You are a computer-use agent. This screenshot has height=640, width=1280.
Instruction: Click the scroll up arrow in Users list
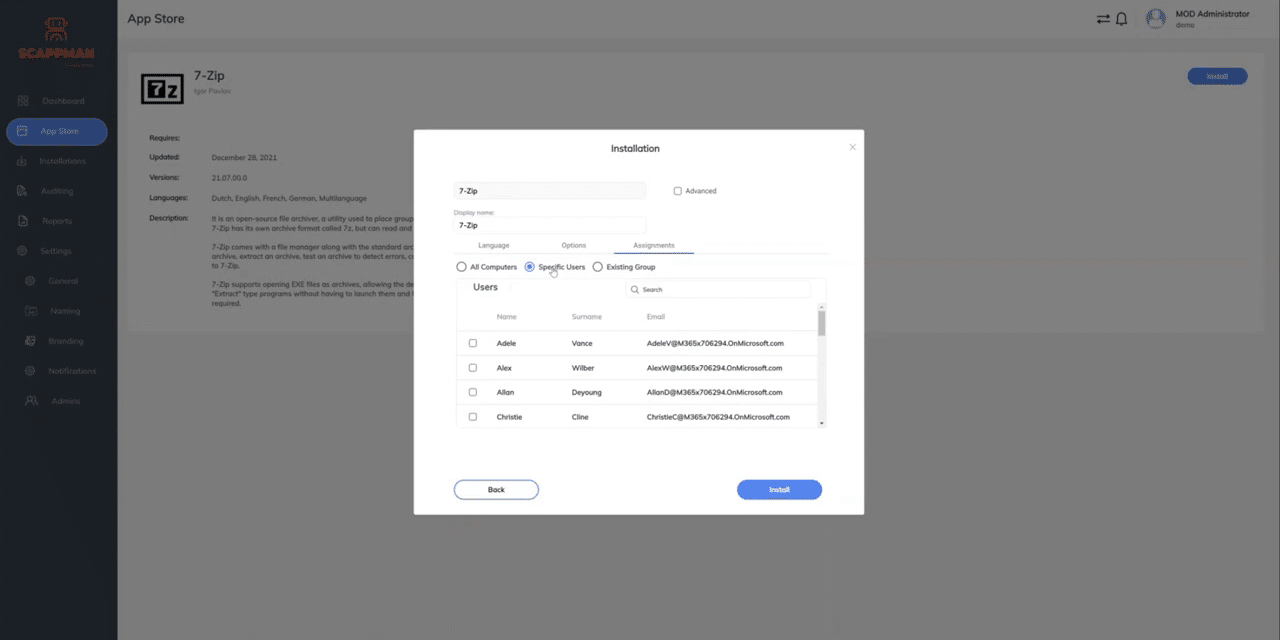pos(822,307)
